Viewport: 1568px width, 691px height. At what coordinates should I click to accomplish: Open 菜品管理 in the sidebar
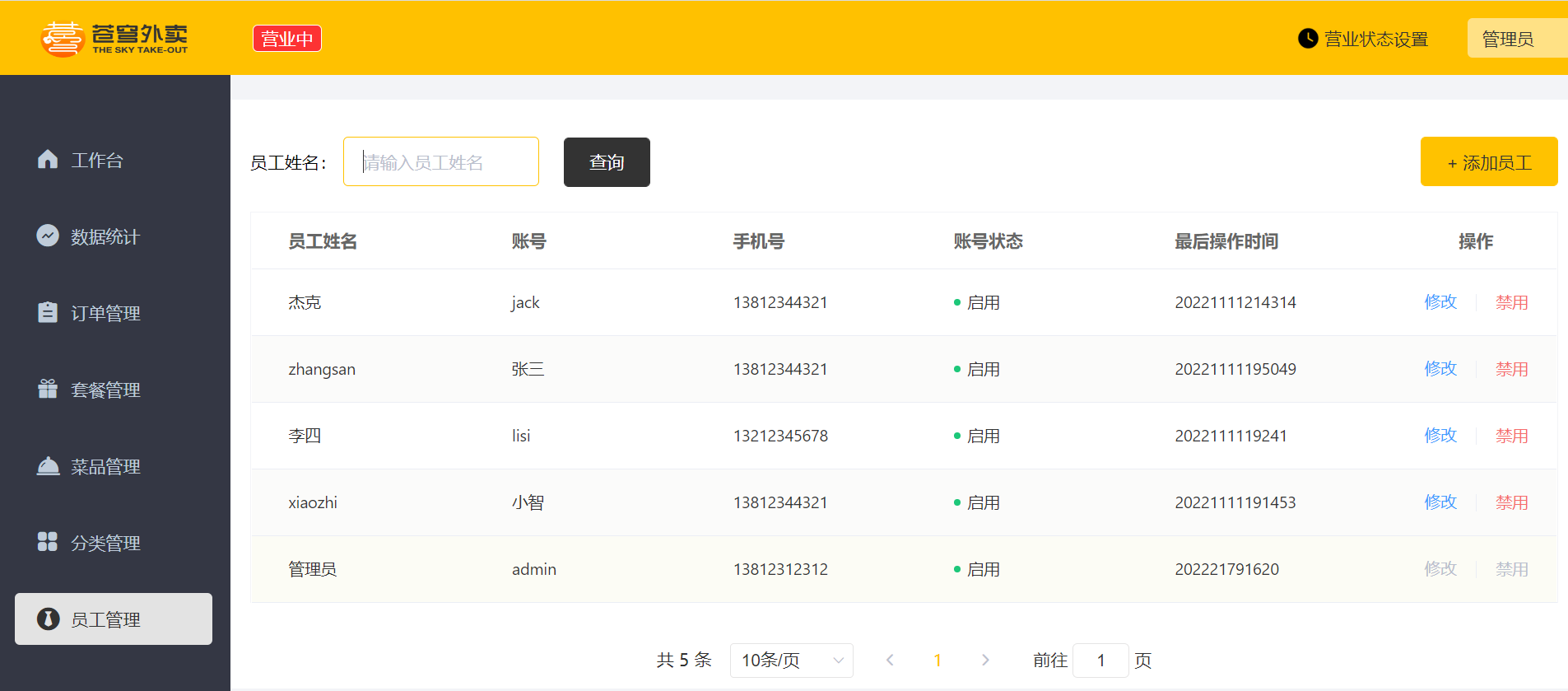(114, 466)
